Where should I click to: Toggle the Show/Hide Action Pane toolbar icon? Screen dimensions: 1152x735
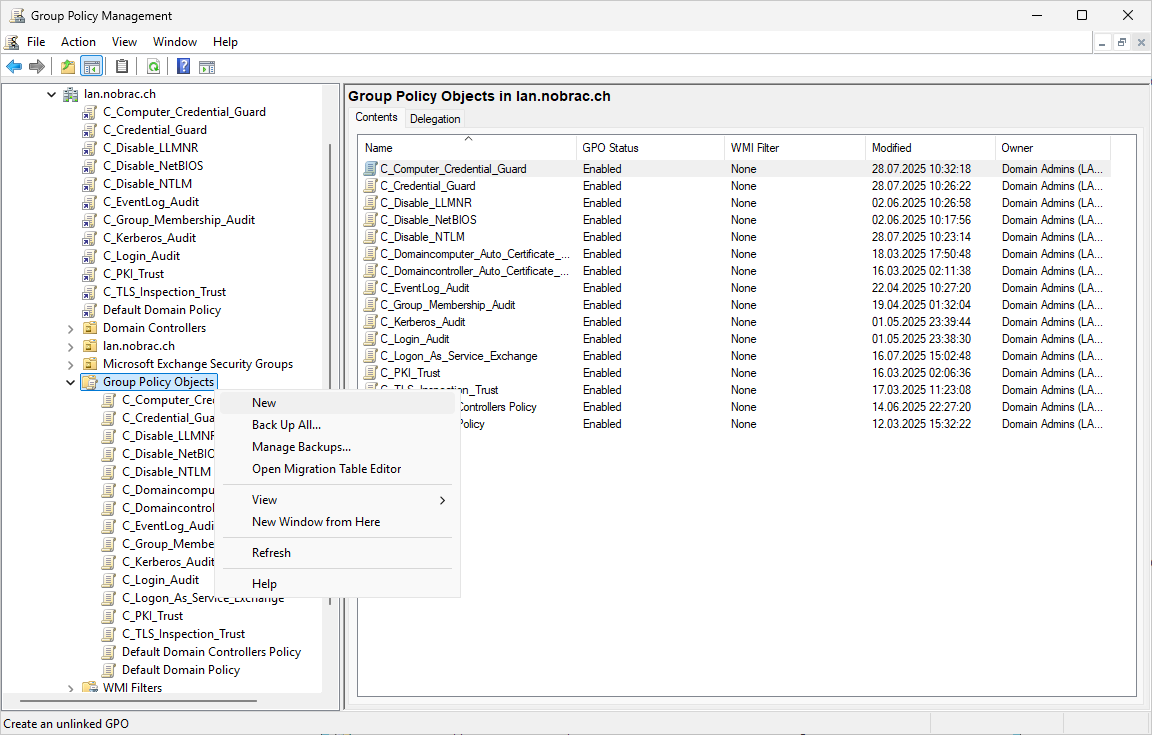click(207, 67)
